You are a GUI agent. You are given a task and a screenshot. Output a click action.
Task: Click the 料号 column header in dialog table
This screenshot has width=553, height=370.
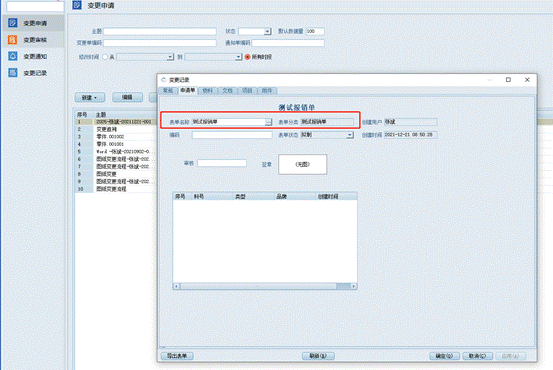click(213, 196)
